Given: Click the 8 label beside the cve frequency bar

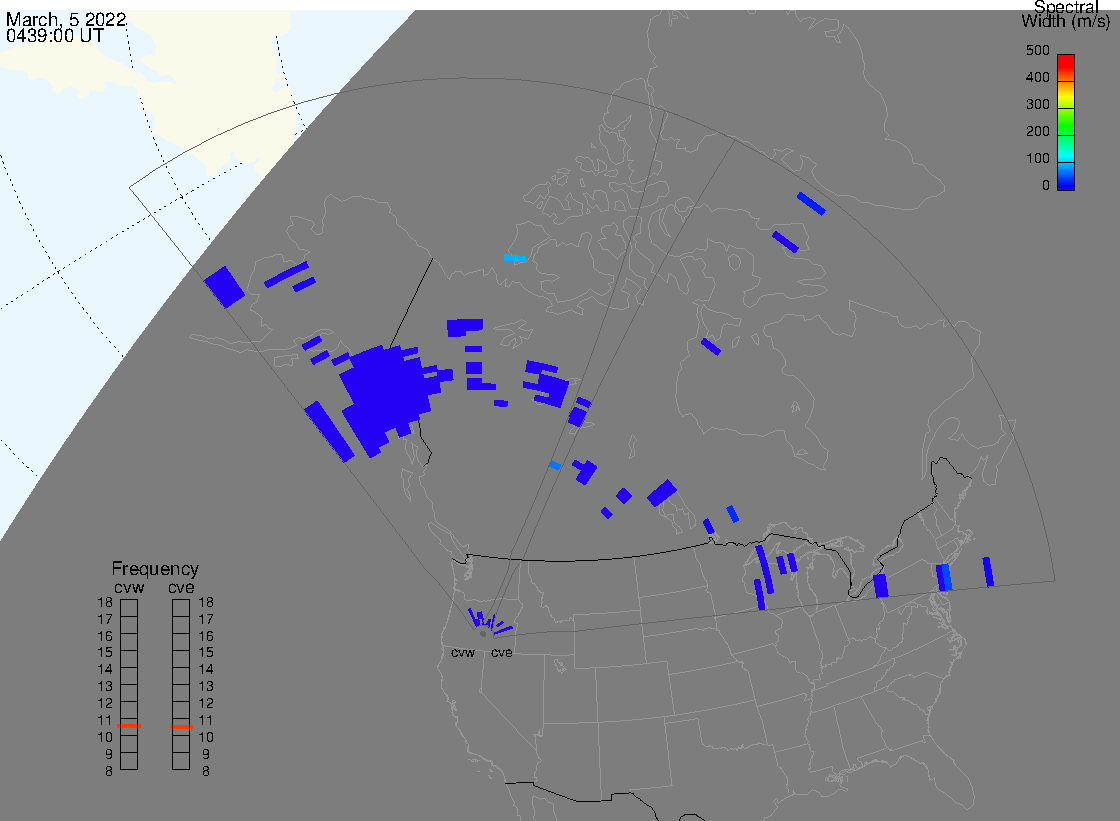Looking at the screenshot, I should click(206, 771).
